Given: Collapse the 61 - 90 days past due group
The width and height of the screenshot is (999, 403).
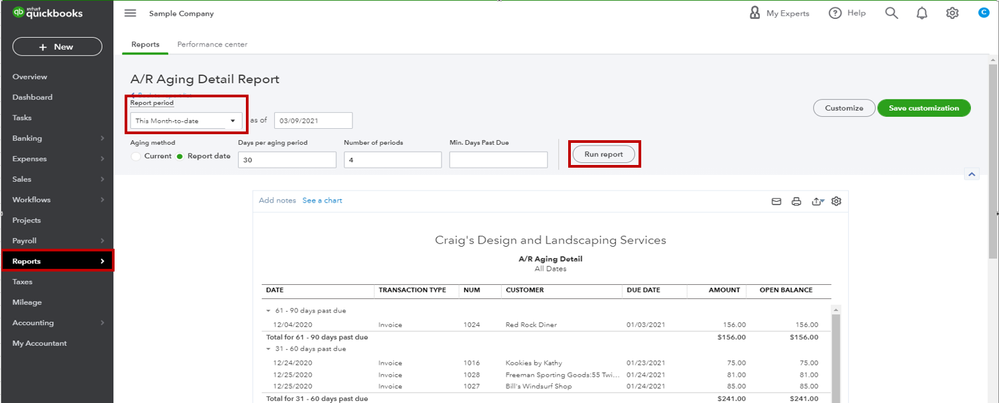Looking at the screenshot, I should pyautogui.click(x=269, y=311).
